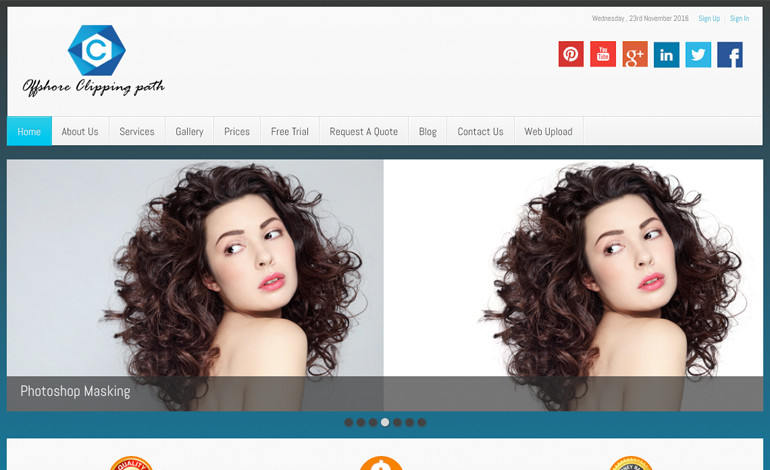The height and width of the screenshot is (470, 770).
Task: Open the Twitter social icon
Action: [x=698, y=54]
